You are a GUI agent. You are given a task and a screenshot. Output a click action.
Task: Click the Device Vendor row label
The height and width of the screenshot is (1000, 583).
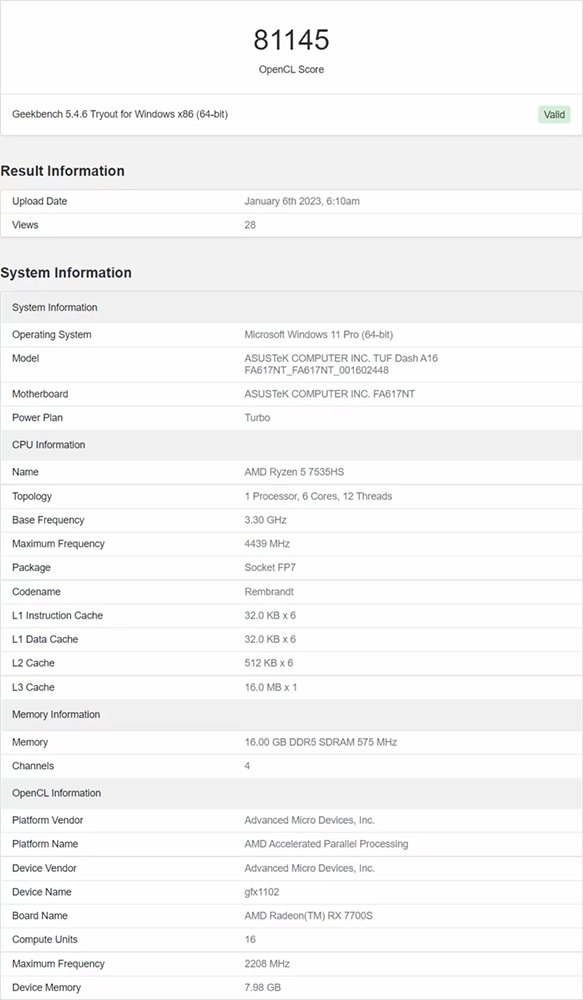click(44, 868)
